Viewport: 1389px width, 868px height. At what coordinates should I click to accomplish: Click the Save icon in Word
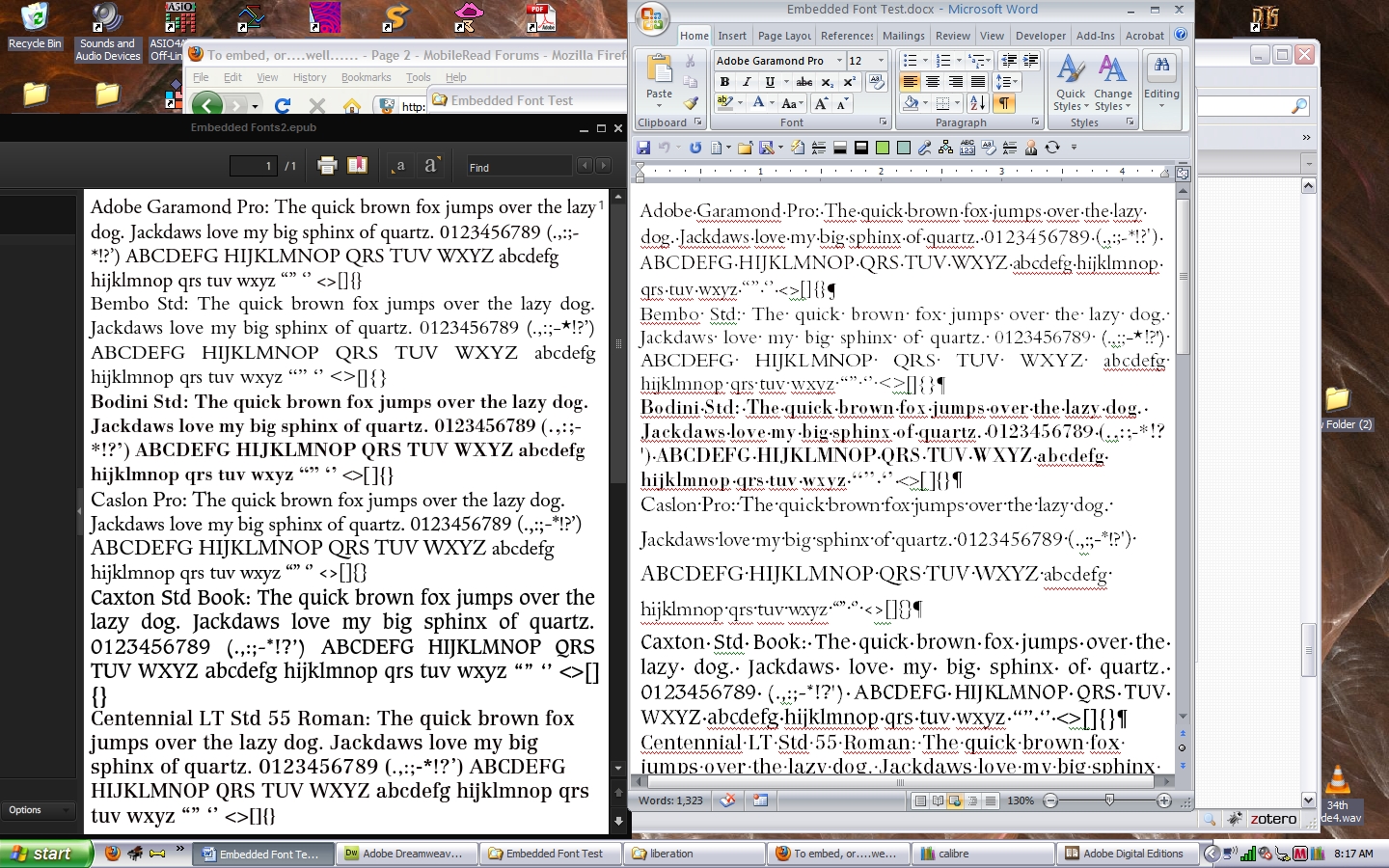(x=643, y=148)
